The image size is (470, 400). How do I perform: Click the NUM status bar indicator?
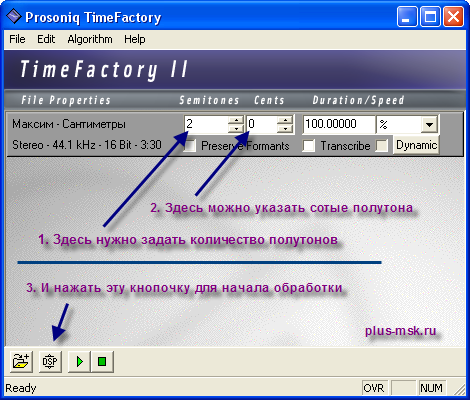click(x=431, y=388)
